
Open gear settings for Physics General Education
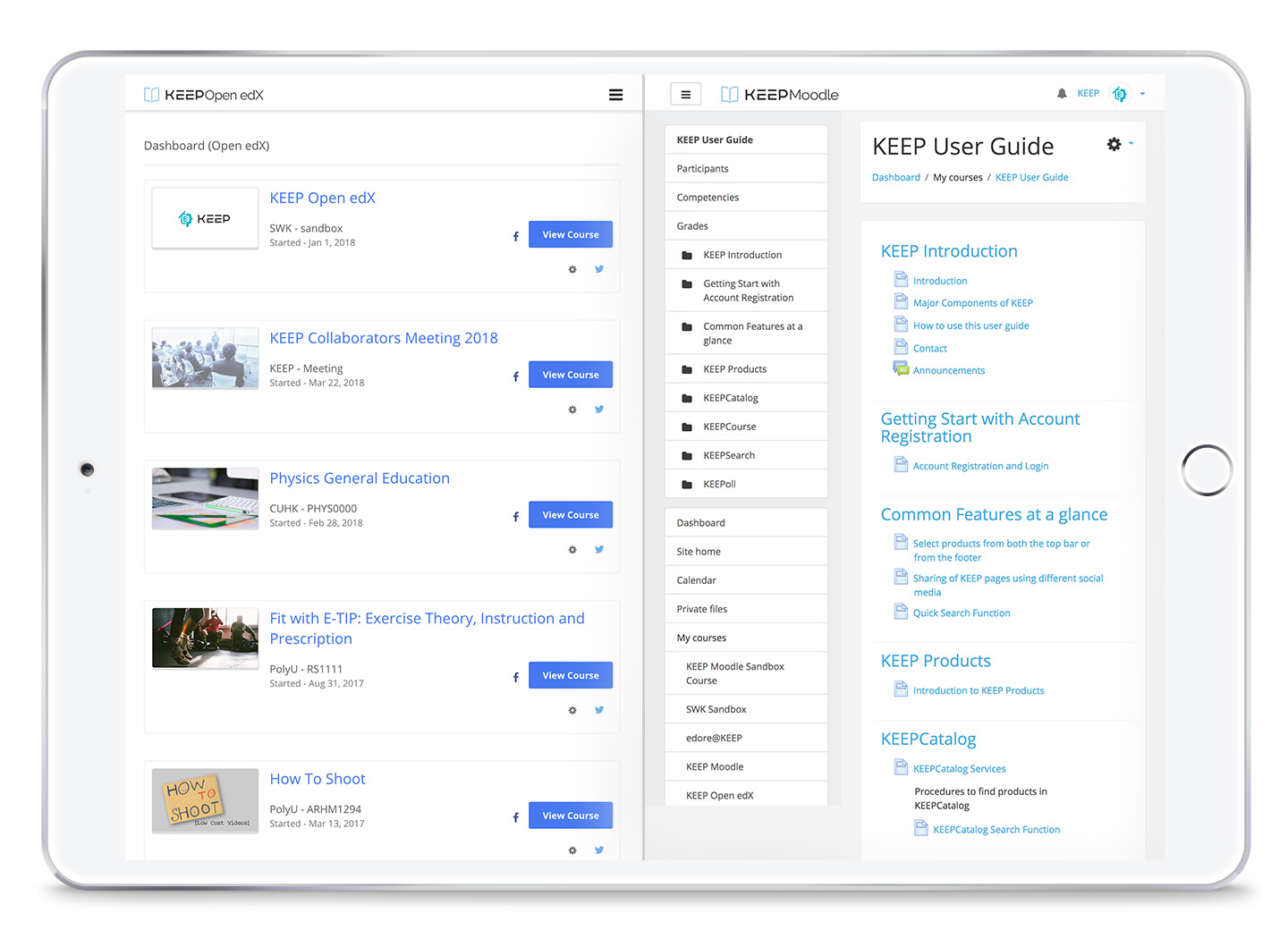(x=572, y=550)
